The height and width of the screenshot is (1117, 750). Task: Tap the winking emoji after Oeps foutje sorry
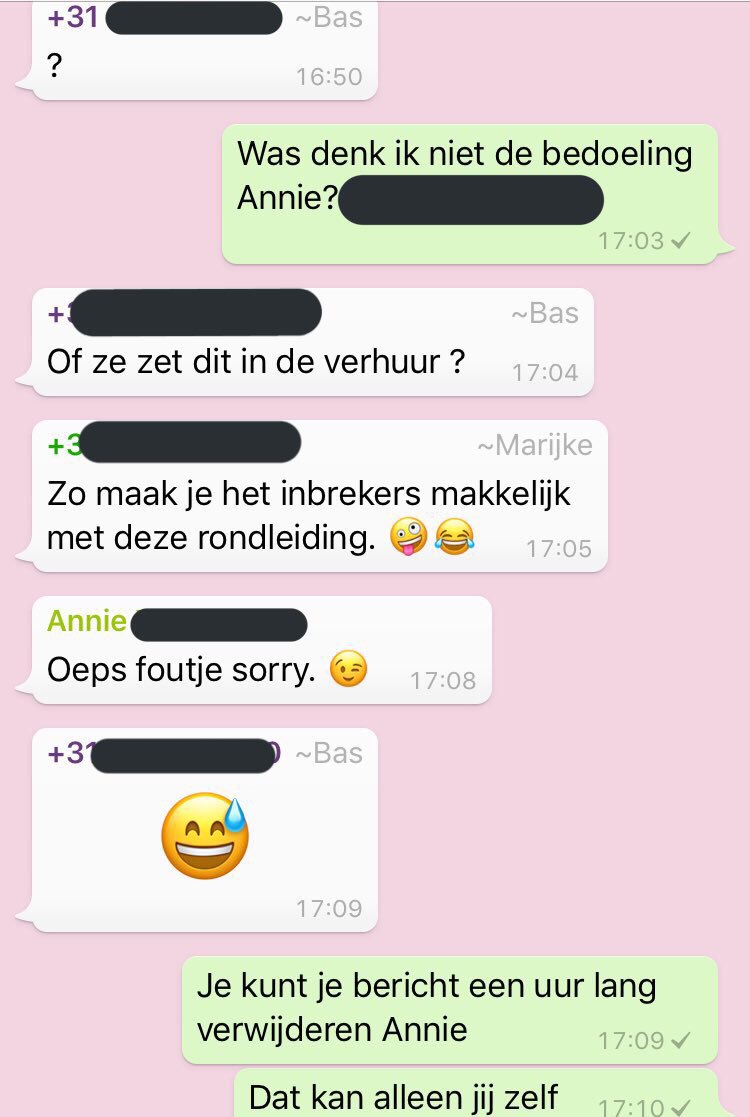click(348, 670)
